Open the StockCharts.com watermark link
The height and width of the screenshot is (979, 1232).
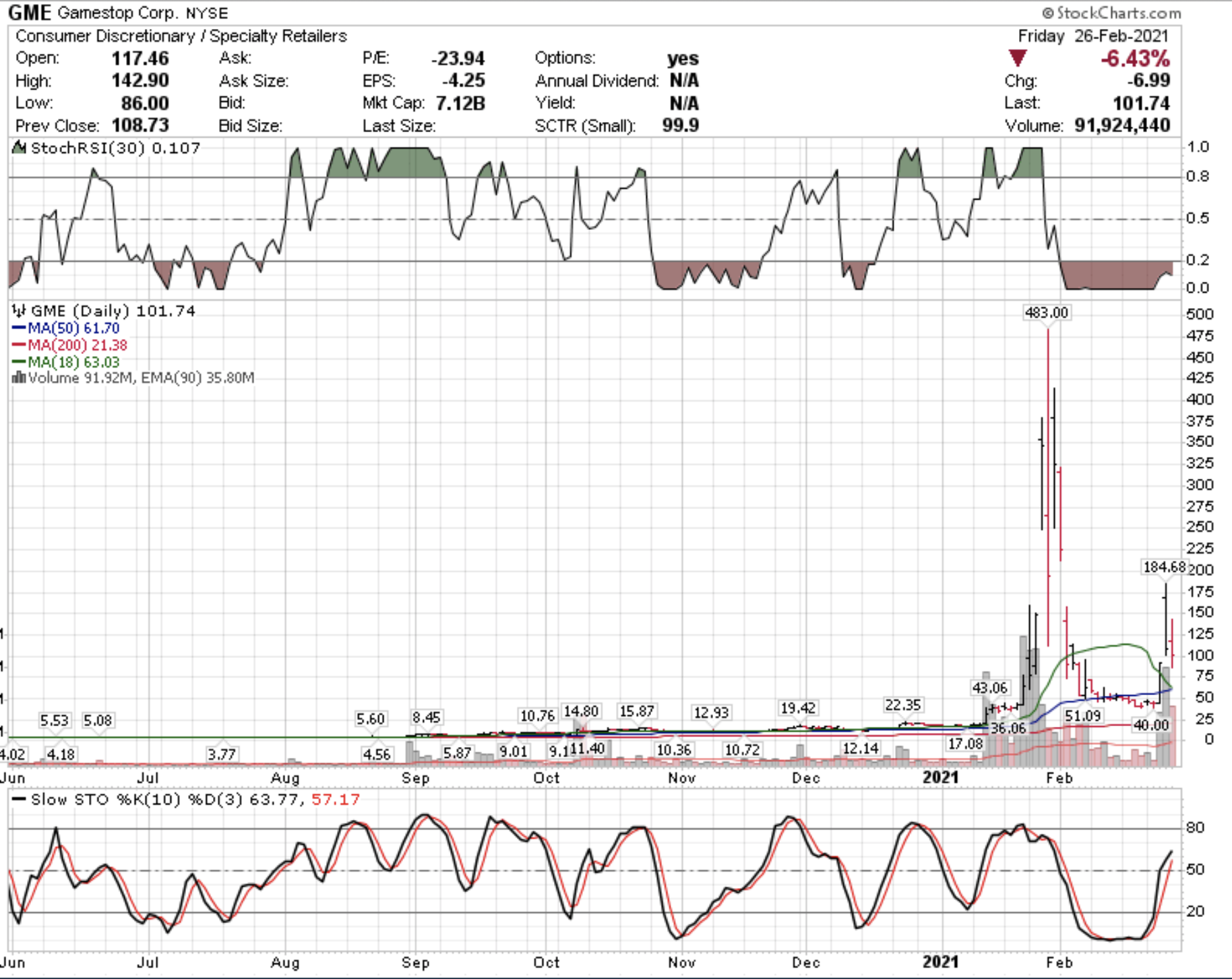[x=1112, y=13]
